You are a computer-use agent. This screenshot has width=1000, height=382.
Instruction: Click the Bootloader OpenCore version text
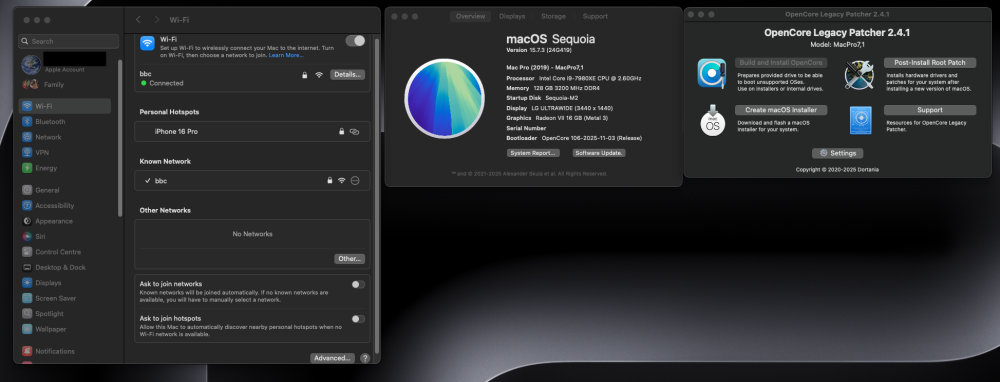coord(591,138)
